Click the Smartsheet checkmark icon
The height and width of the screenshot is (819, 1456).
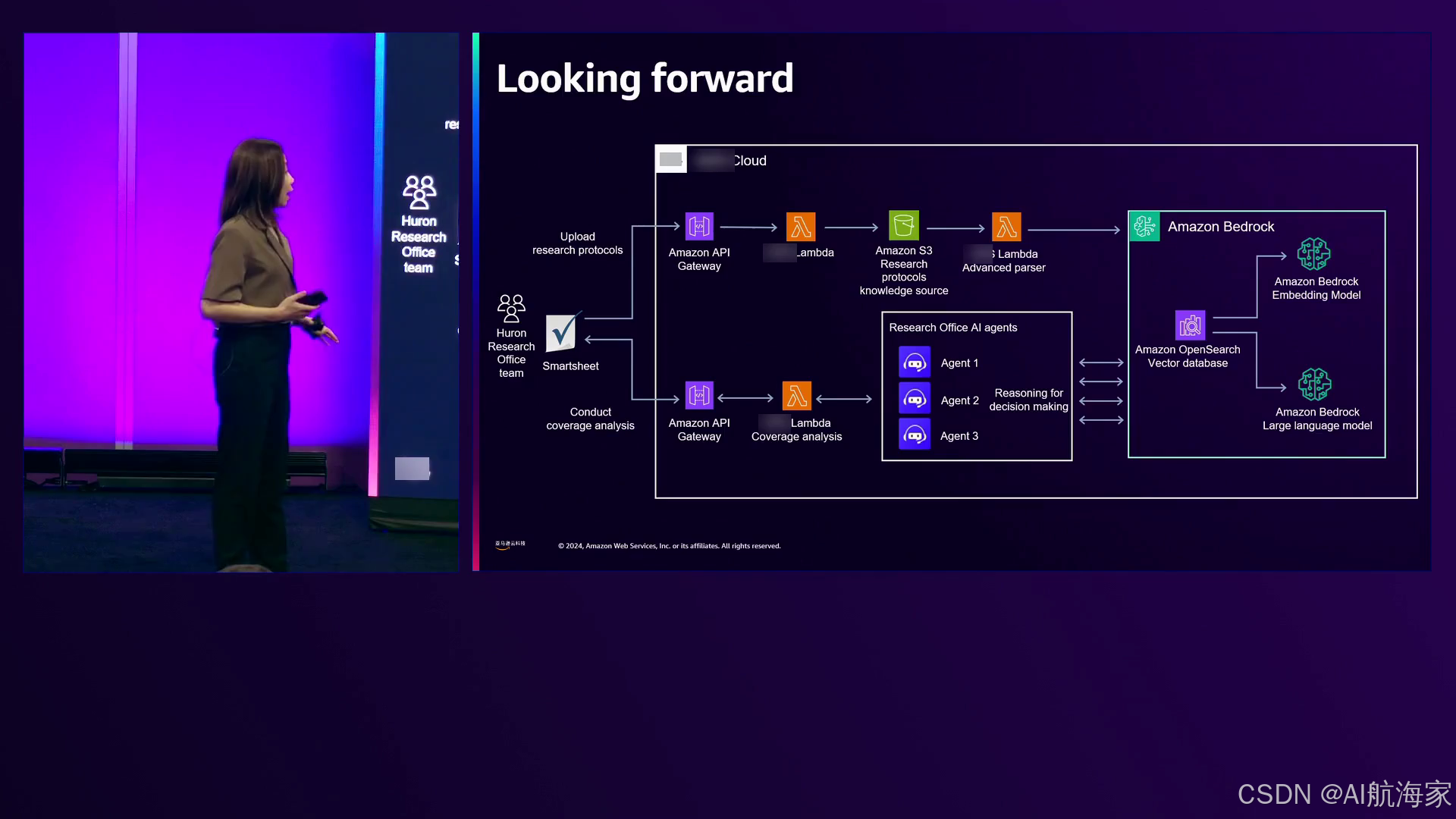[x=562, y=332]
